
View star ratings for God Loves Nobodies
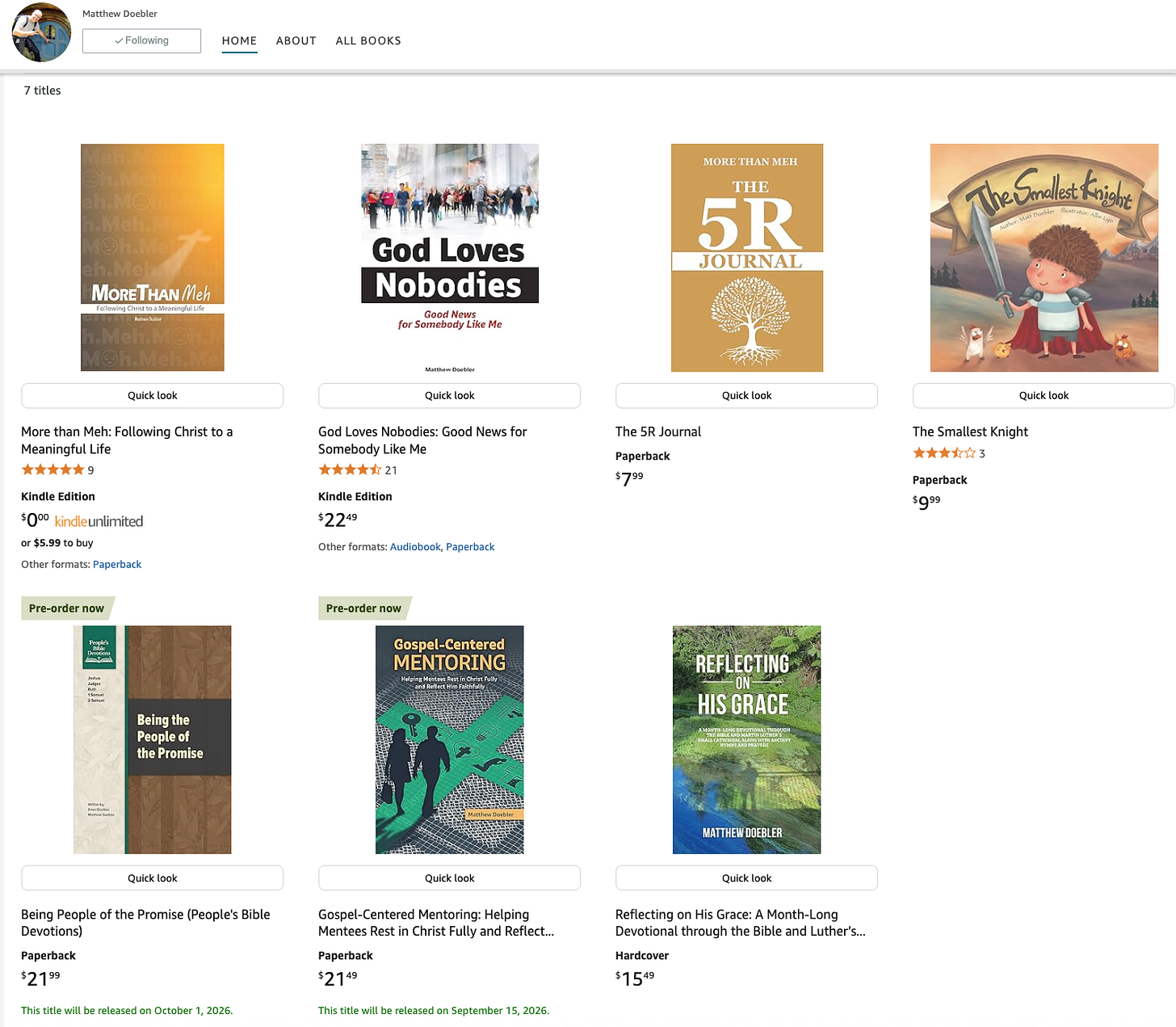point(350,469)
